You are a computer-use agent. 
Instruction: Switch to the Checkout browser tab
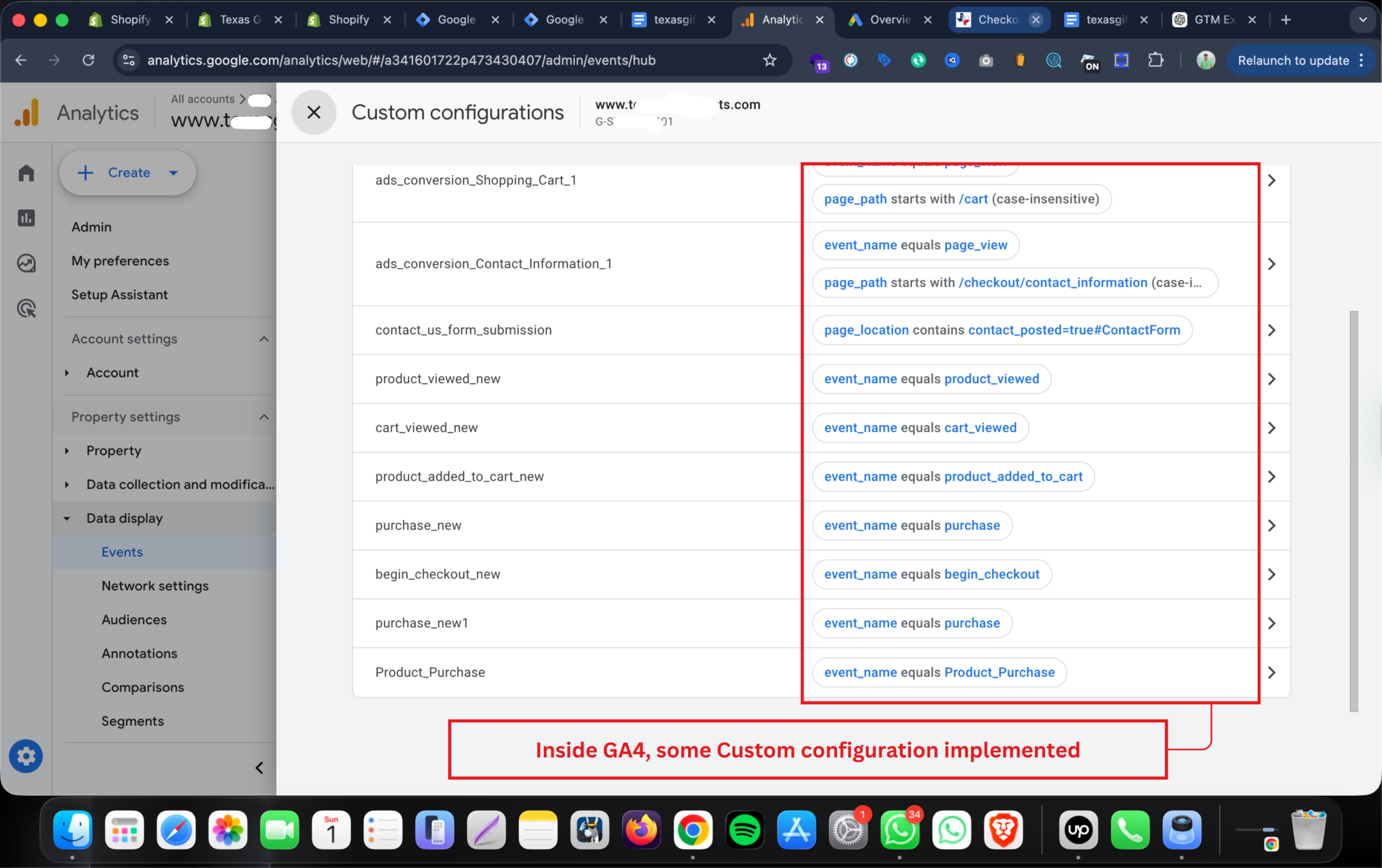998,19
